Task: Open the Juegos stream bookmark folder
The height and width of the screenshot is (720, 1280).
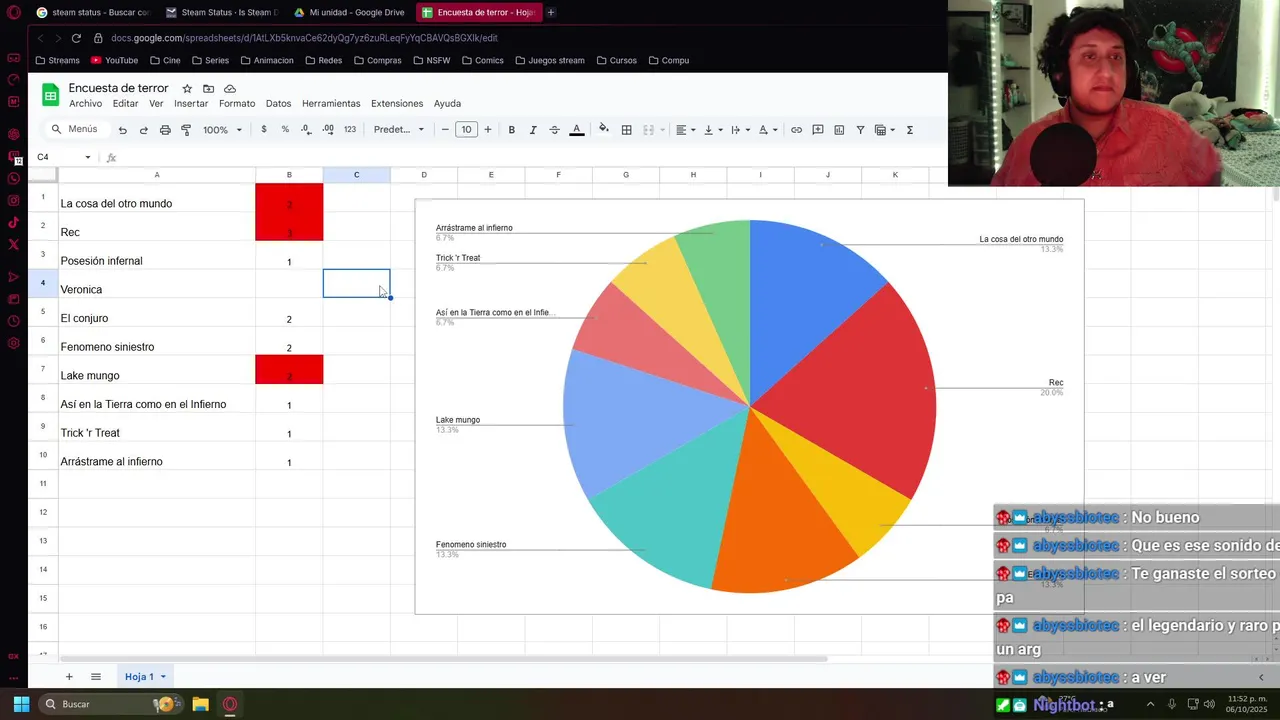Action: point(549,60)
